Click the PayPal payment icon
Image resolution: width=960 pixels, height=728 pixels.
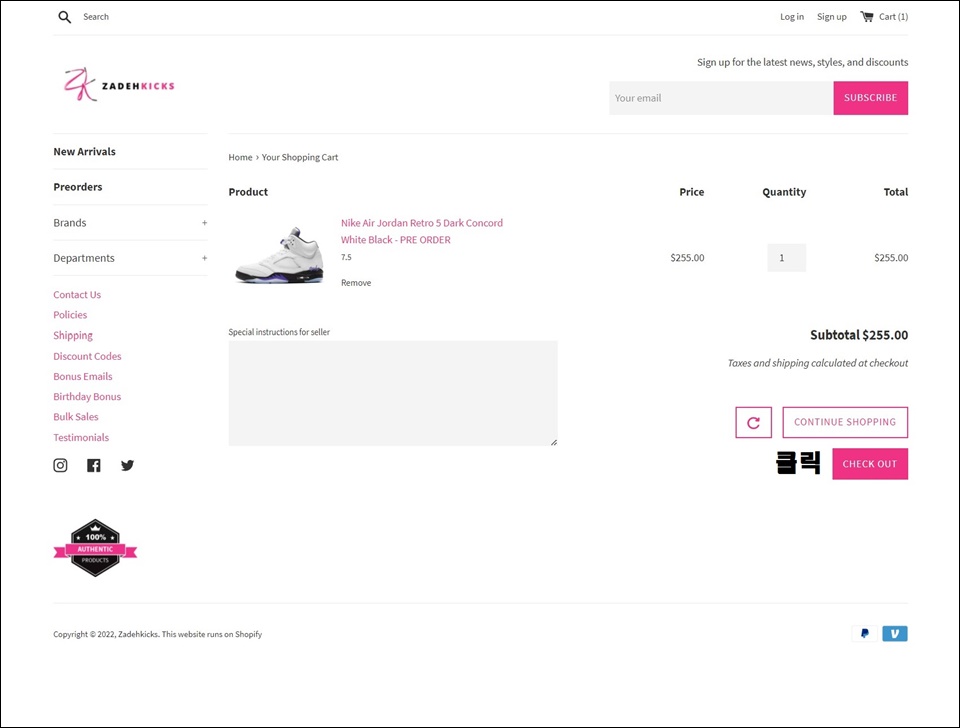click(x=864, y=634)
